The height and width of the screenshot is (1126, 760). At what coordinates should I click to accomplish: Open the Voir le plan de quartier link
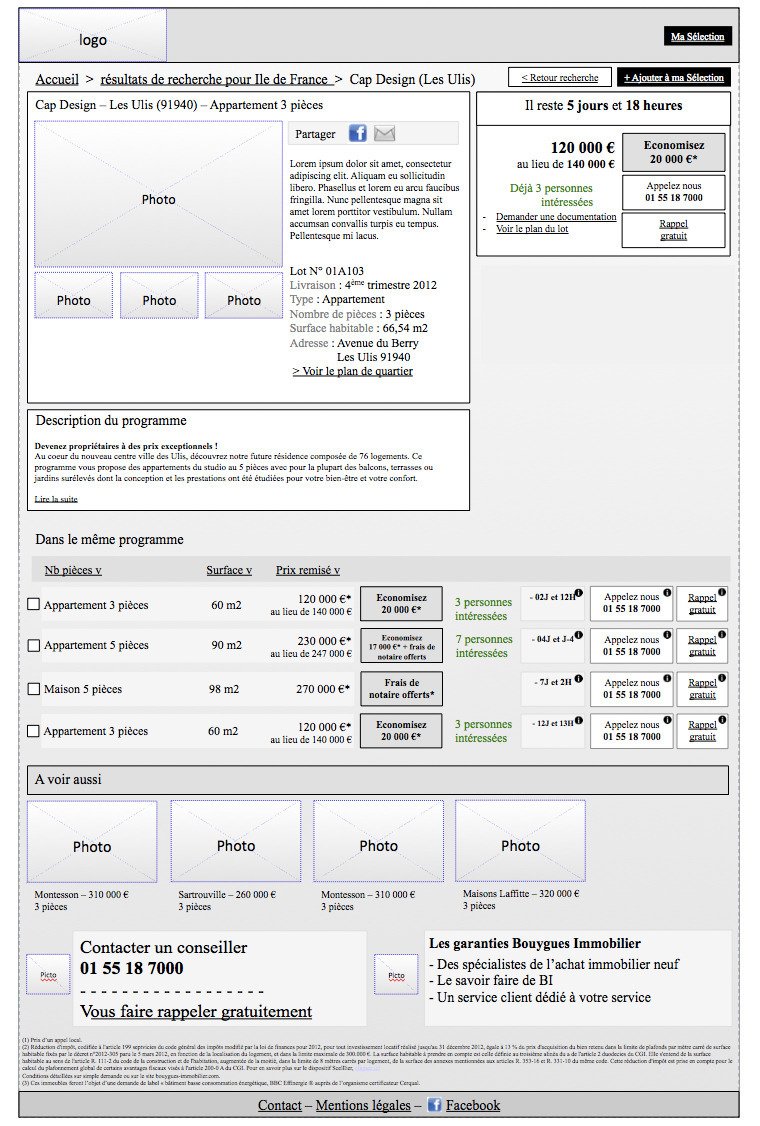pyautogui.click(x=352, y=371)
